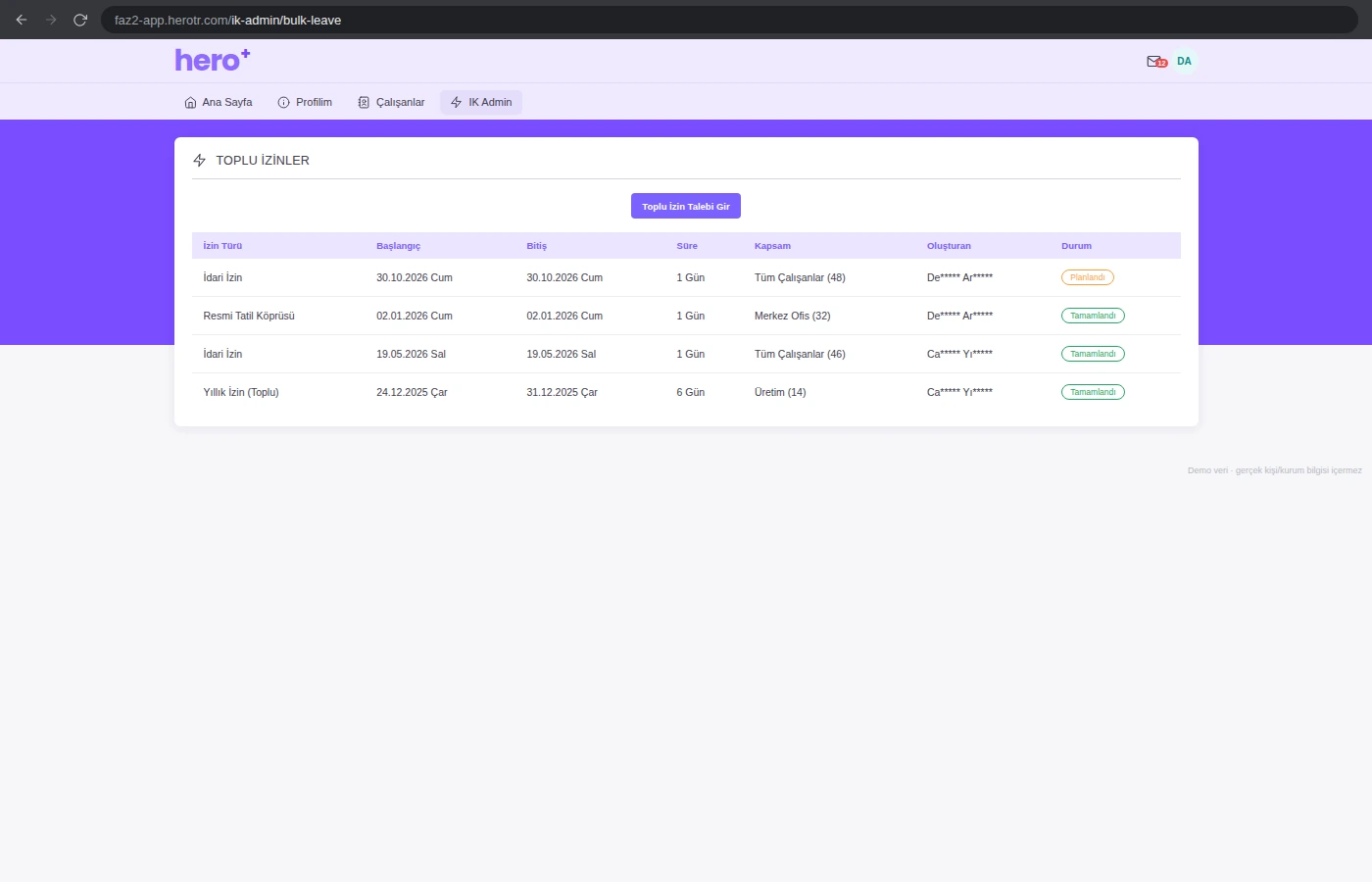Click Üretim (14) scope cell

pyautogui.click(x=780, y=392)
